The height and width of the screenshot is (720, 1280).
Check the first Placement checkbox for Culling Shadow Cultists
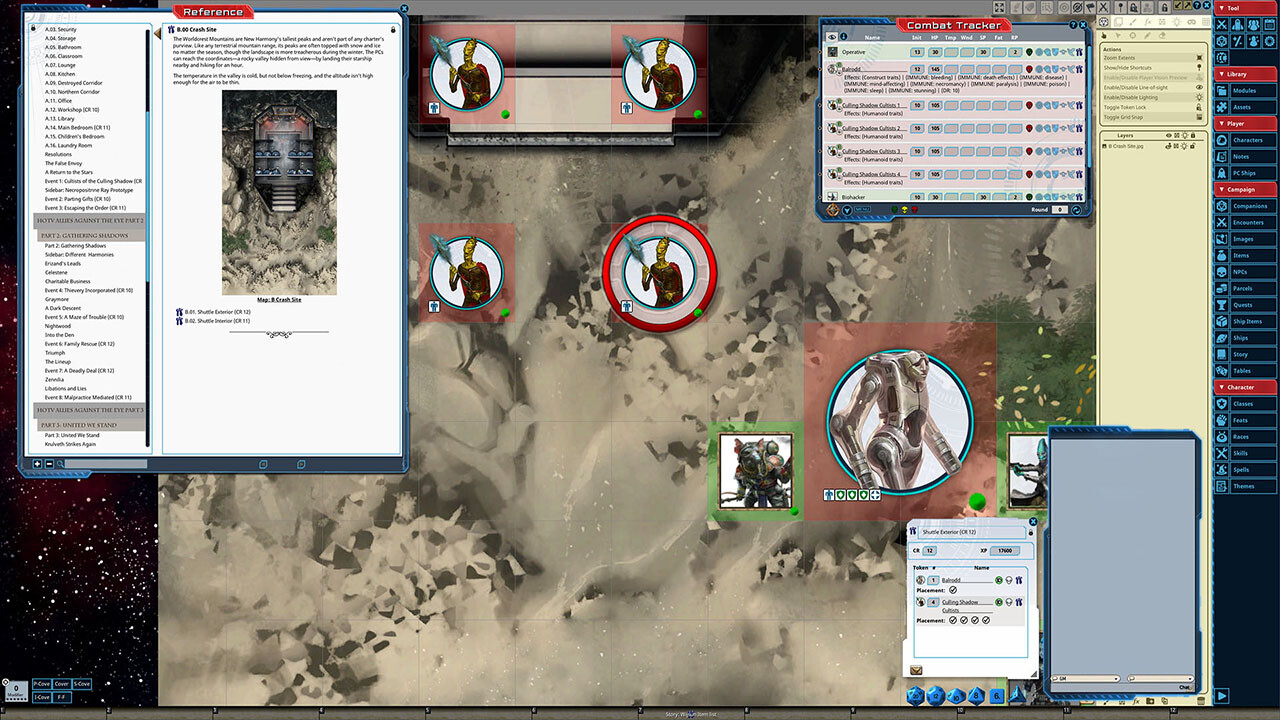(952, 619)
